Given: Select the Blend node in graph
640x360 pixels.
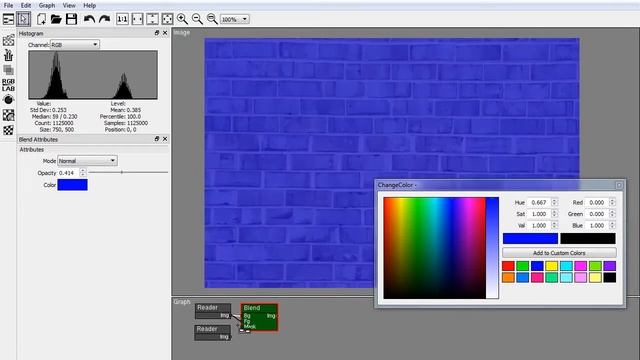Looking at the screenshot, I should [x=260, y=317].
